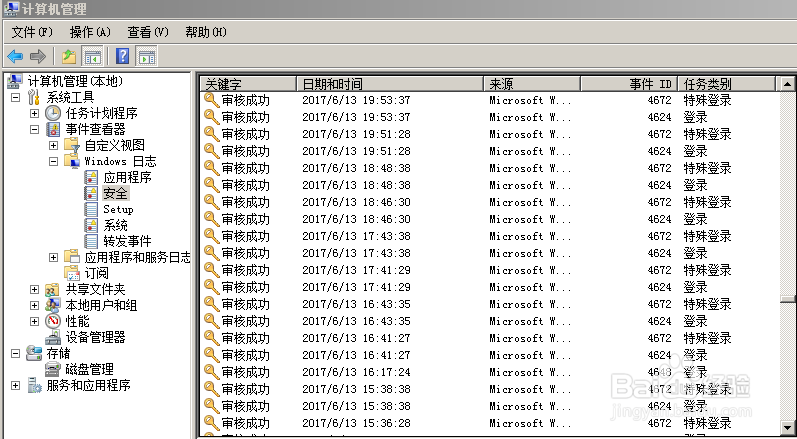Expand the 任务计划程序 node
This screenshot has height=439, width=797.
coord(34,113)
